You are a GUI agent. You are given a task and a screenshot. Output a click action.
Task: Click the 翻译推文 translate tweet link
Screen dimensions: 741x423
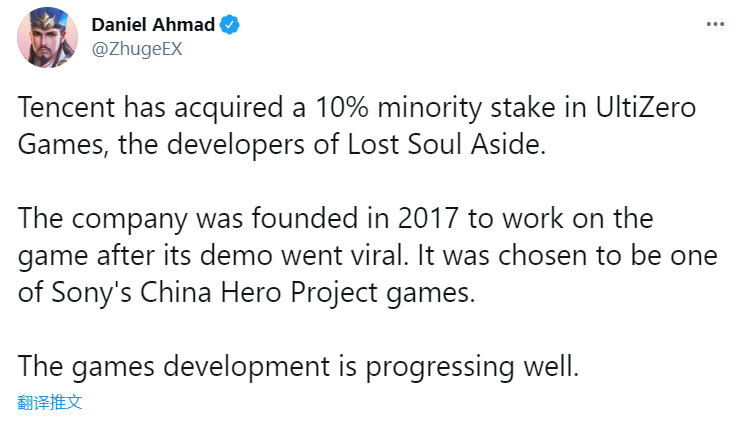pos(50,403)
